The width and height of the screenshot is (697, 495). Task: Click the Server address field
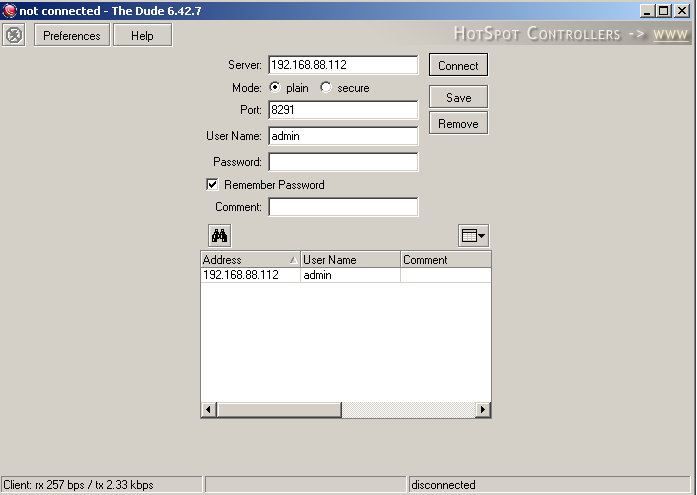[x=343, y=65]
